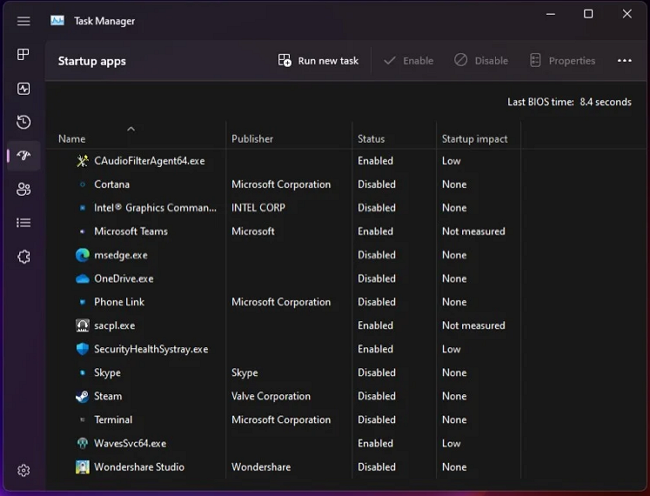Click Wondershare publisher cell
Viewport: 650px width, 496px height.
(x=261, y=467)
